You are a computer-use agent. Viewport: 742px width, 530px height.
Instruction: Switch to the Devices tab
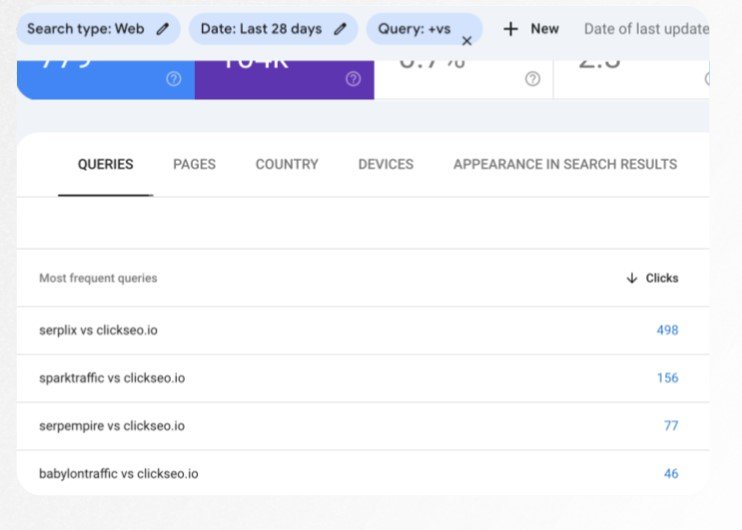point(386,164)
